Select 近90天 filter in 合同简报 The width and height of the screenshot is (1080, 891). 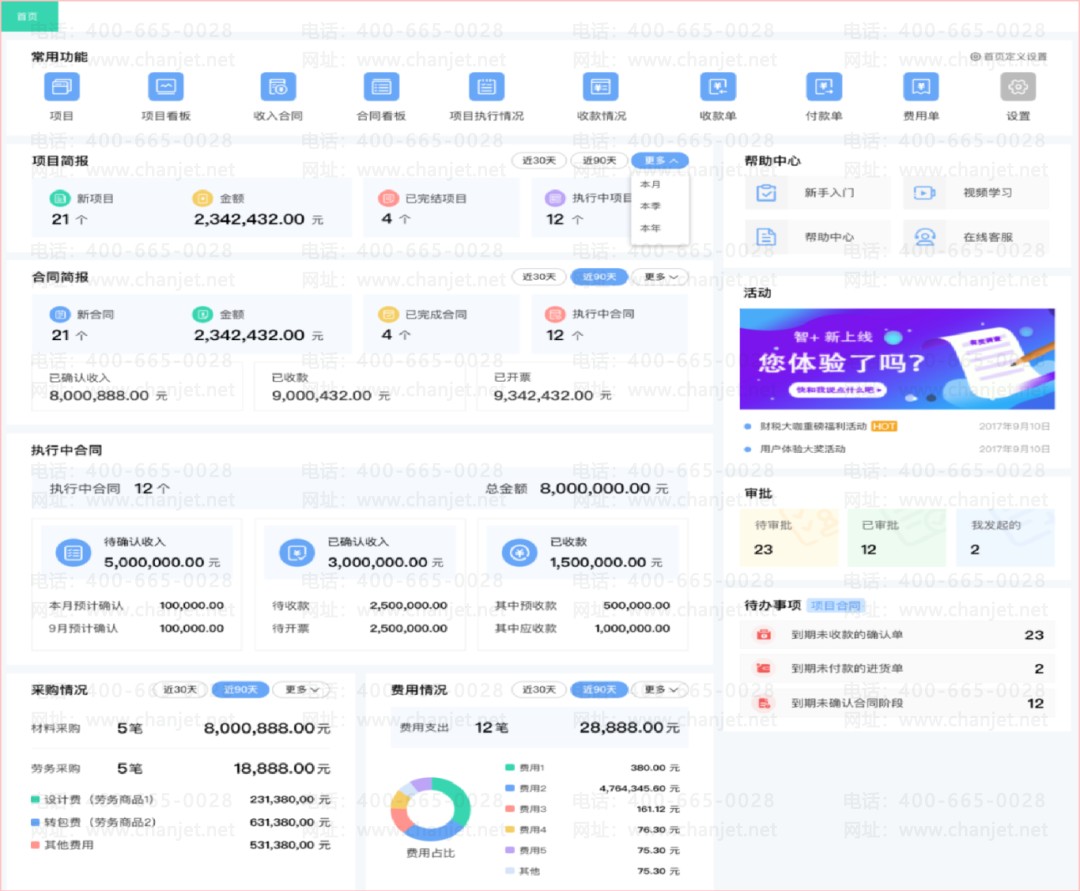point(599,277)
